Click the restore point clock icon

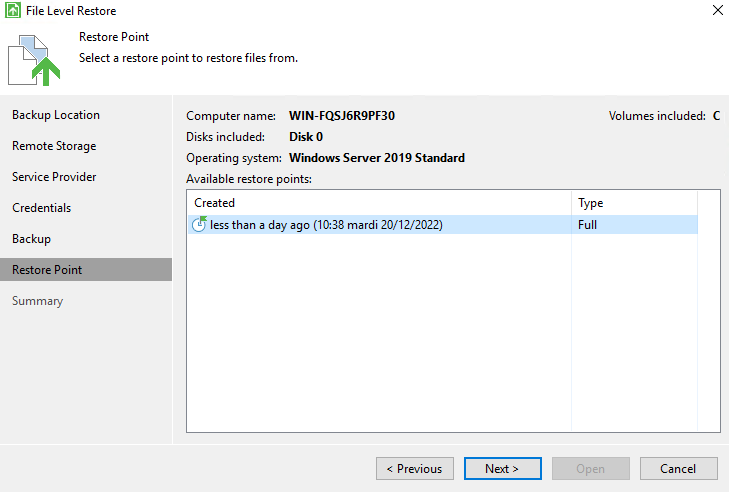tap(199, 224)
